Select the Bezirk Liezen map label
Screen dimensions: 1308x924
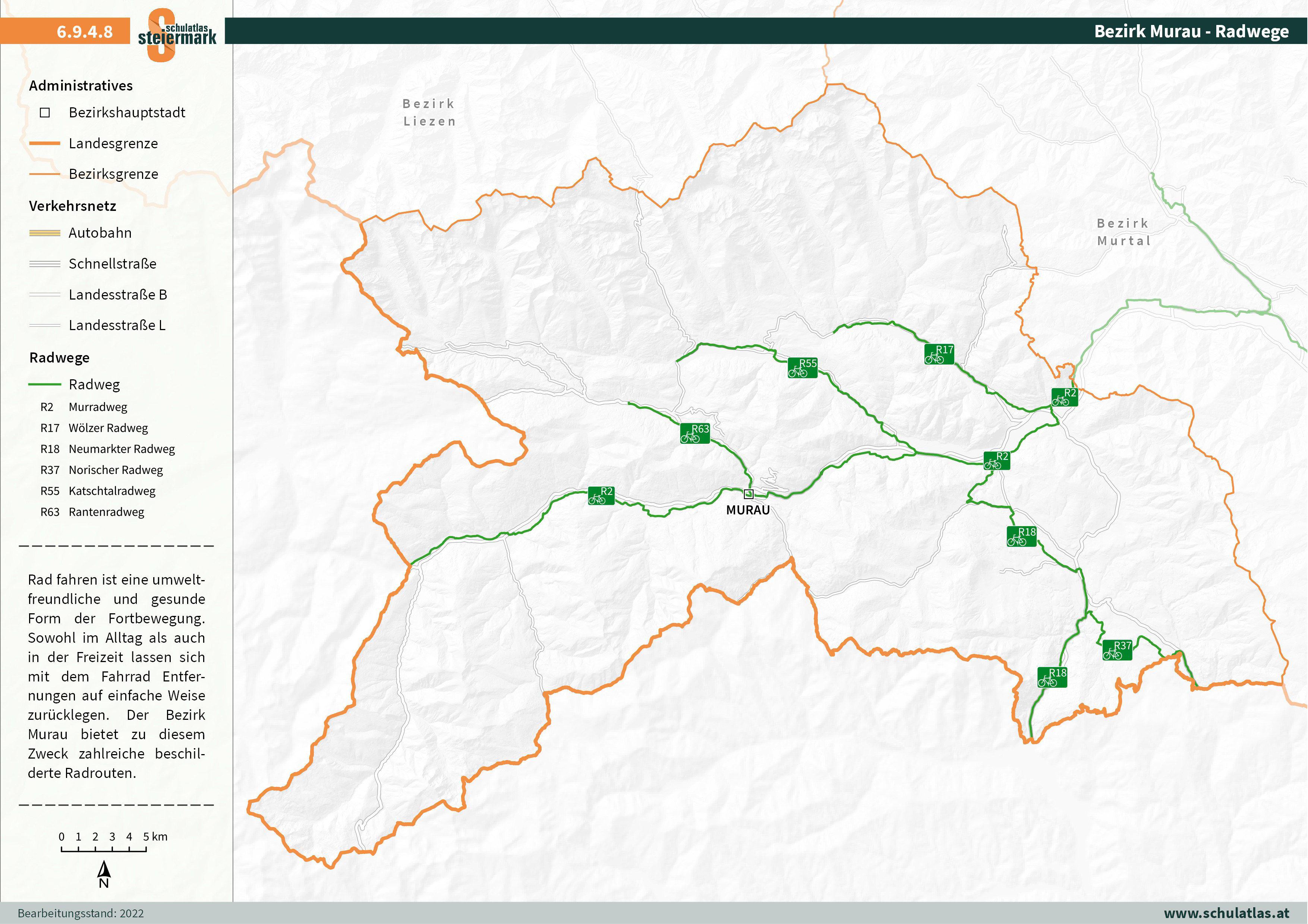(429, 112)
